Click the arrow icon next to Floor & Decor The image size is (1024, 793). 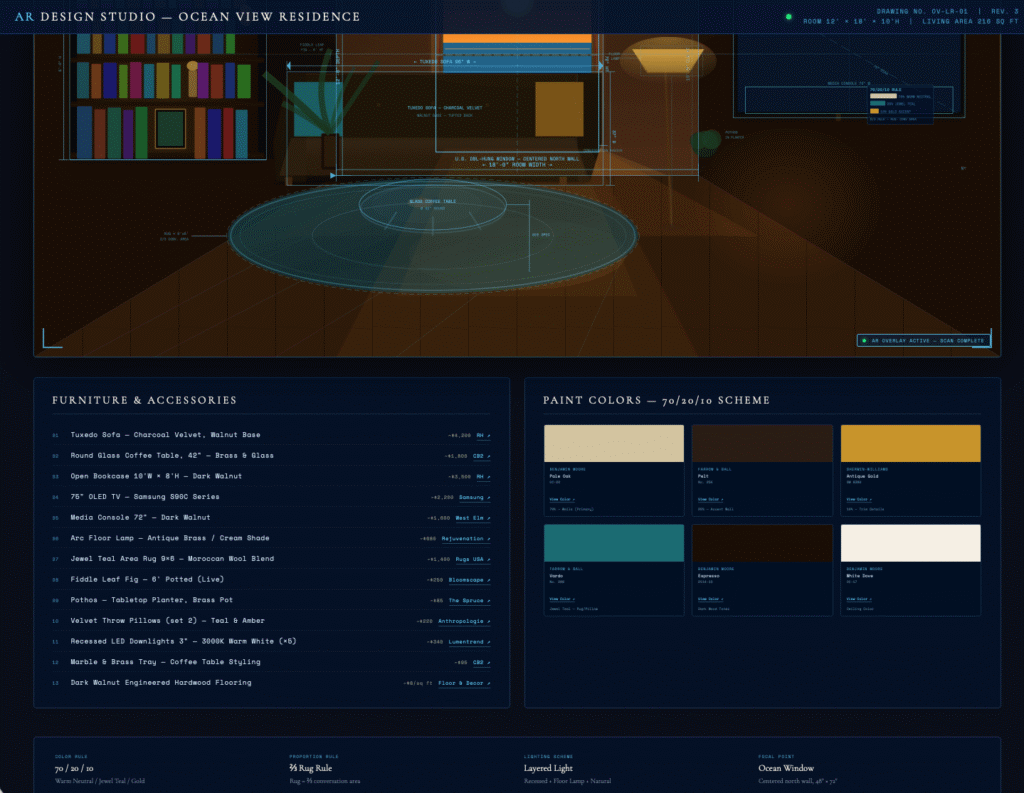click(x=488, y=682)
